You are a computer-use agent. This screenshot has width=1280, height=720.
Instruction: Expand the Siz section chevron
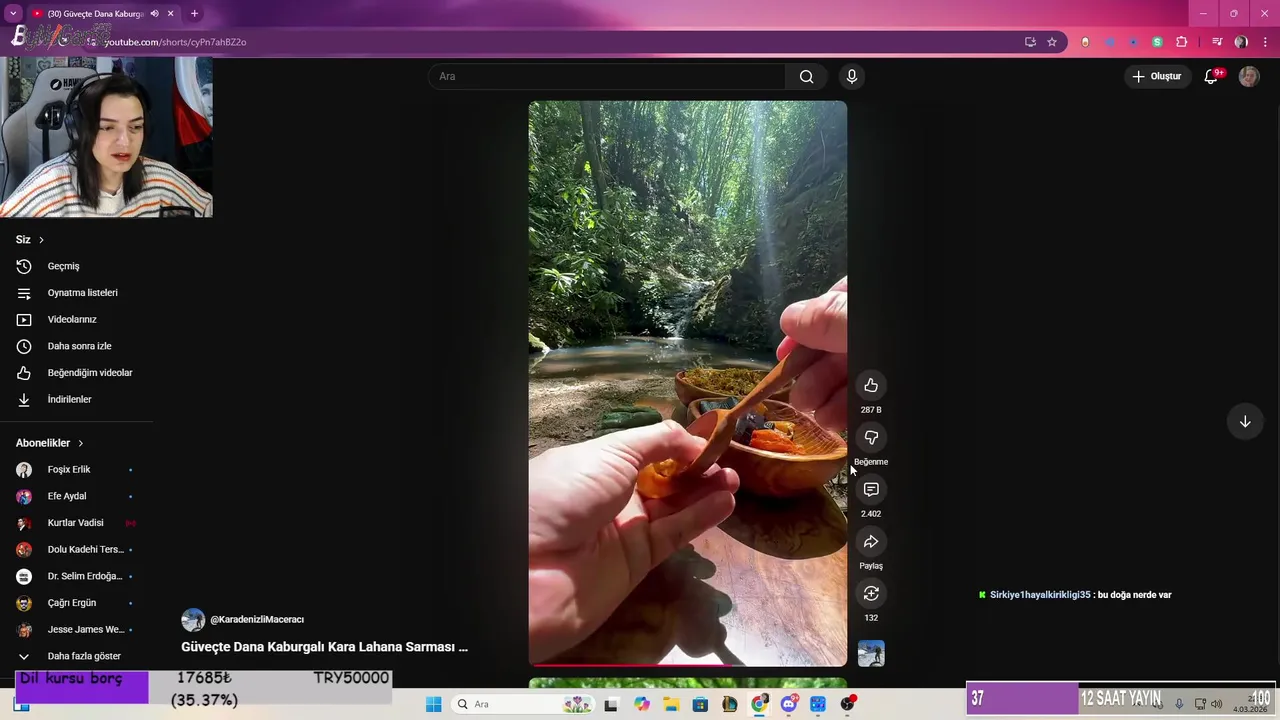point(41,240)
